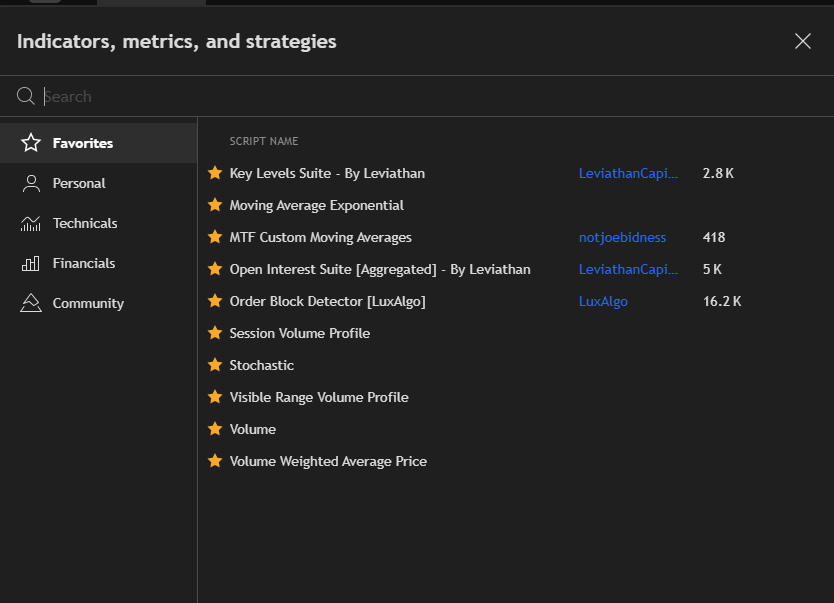Unfavorite the Stochastic indicator star

pyautogui.click(x=215, y=365)
